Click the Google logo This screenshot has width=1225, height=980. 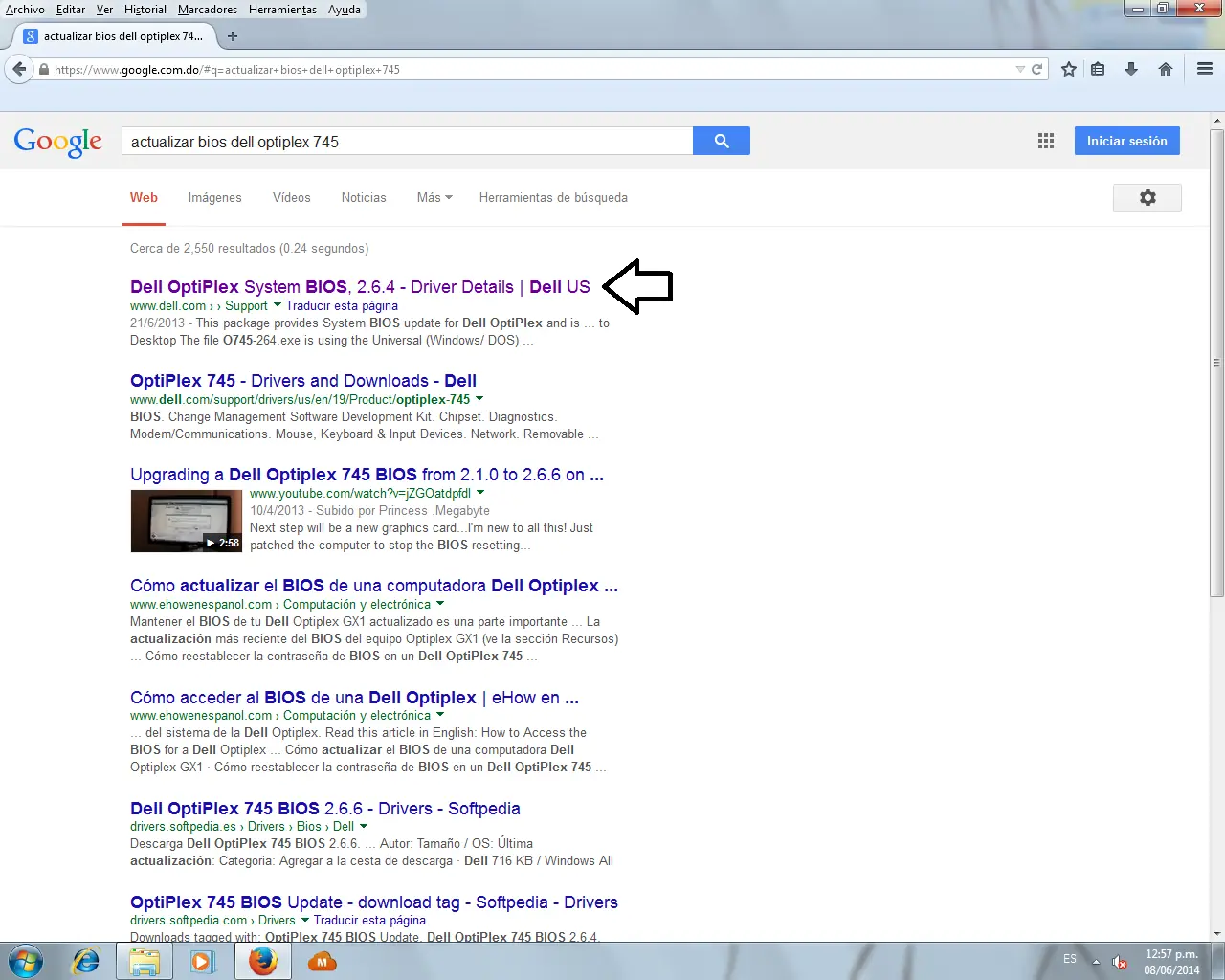pyautogui.click(x=58, y=143)
